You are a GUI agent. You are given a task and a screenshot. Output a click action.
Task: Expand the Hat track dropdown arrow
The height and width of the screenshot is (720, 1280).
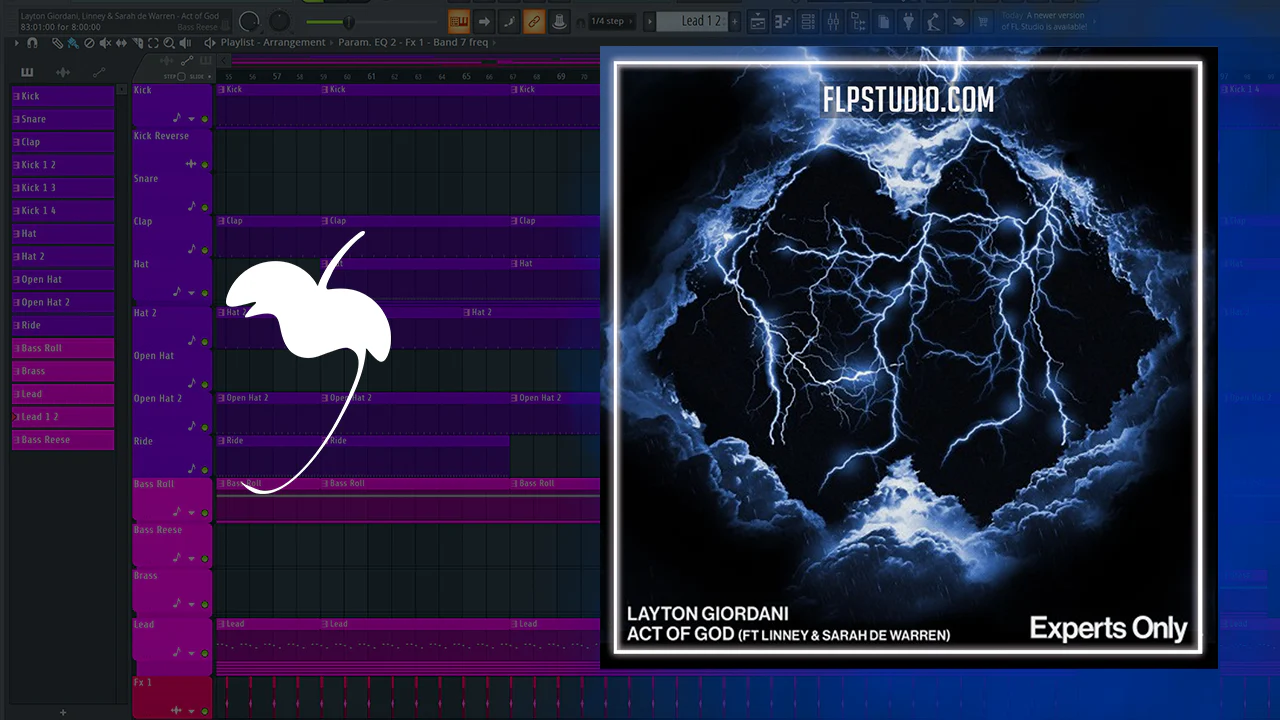tap(192, 293)
